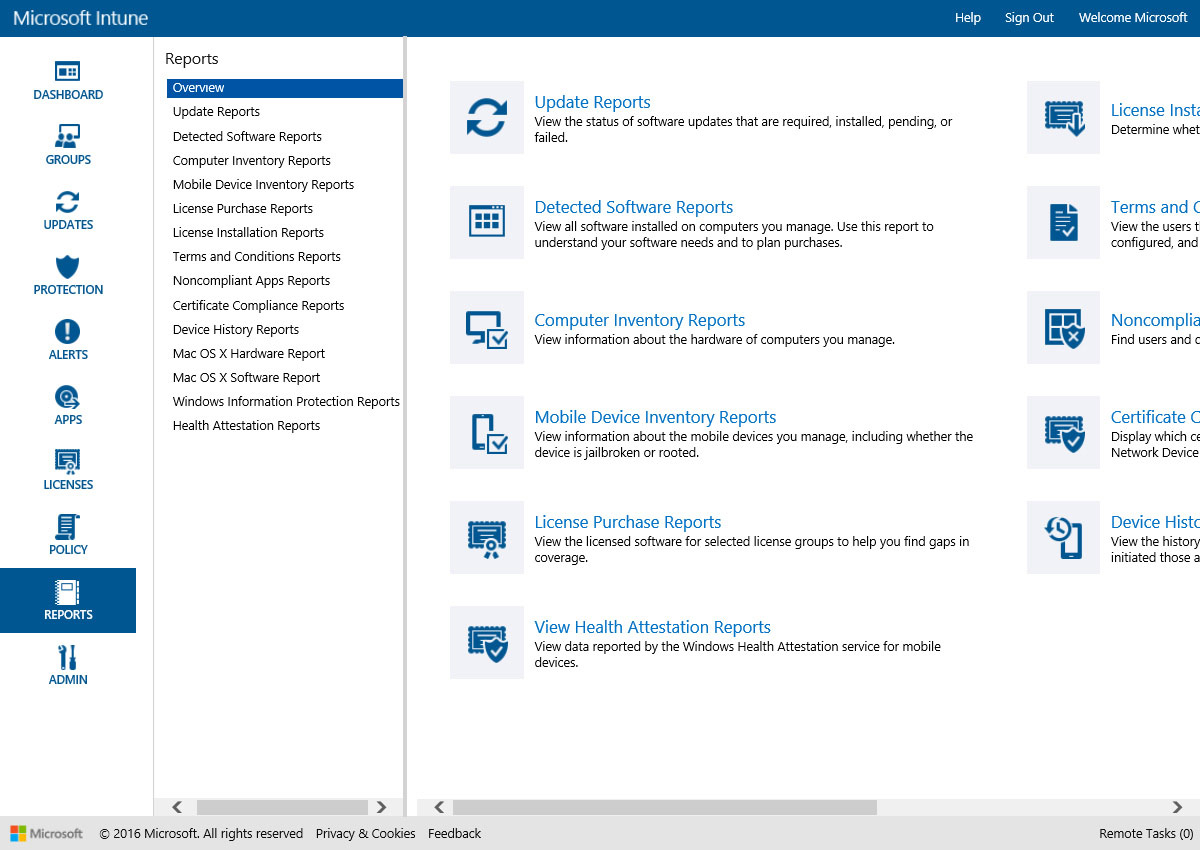This screenshot has width=1200, height=850.
Task: Click left arrow of main pane scrollbar
Action: pyautogui.click(x=438, y=807)
